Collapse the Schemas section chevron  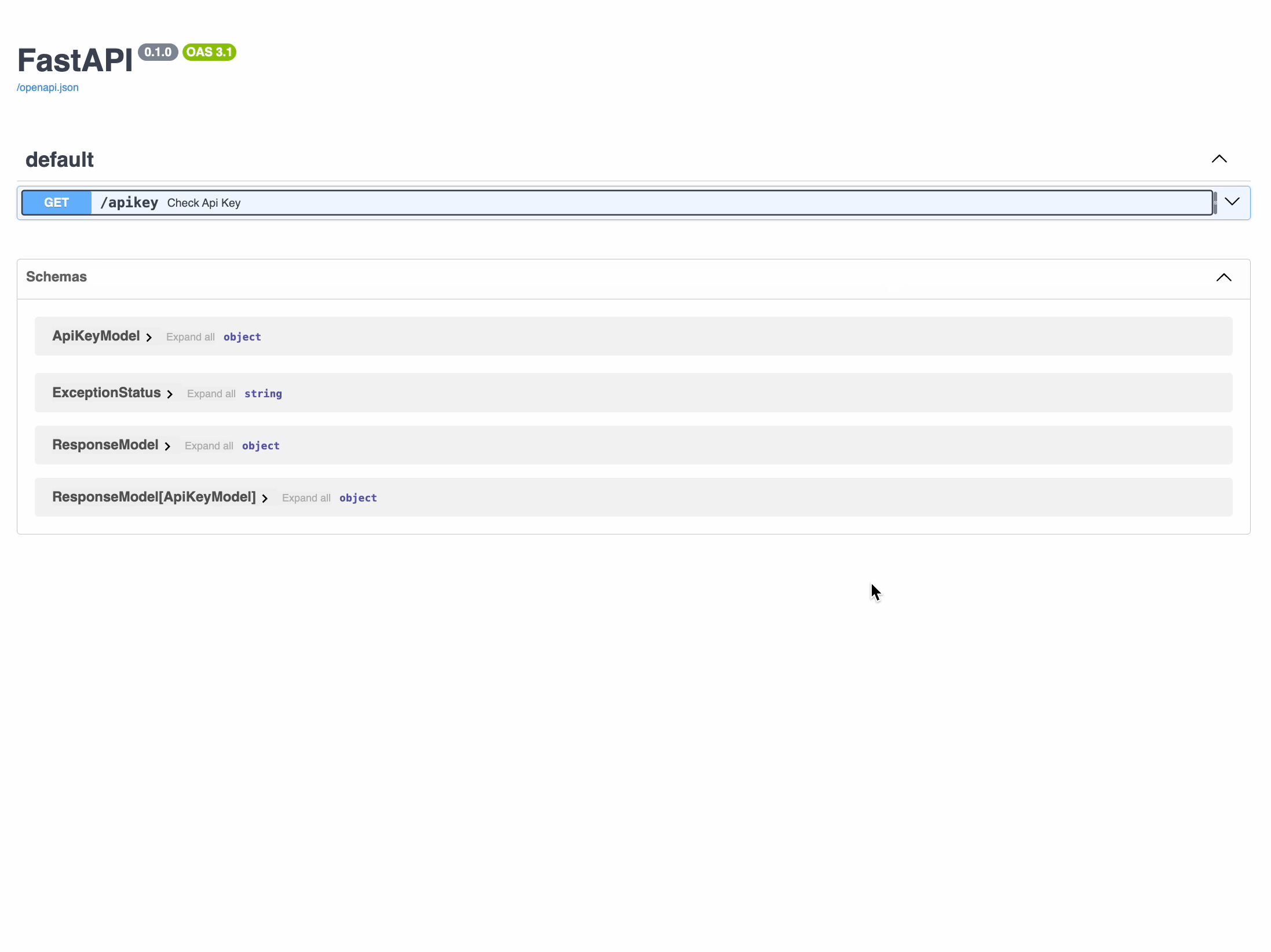coord(1223,277)
